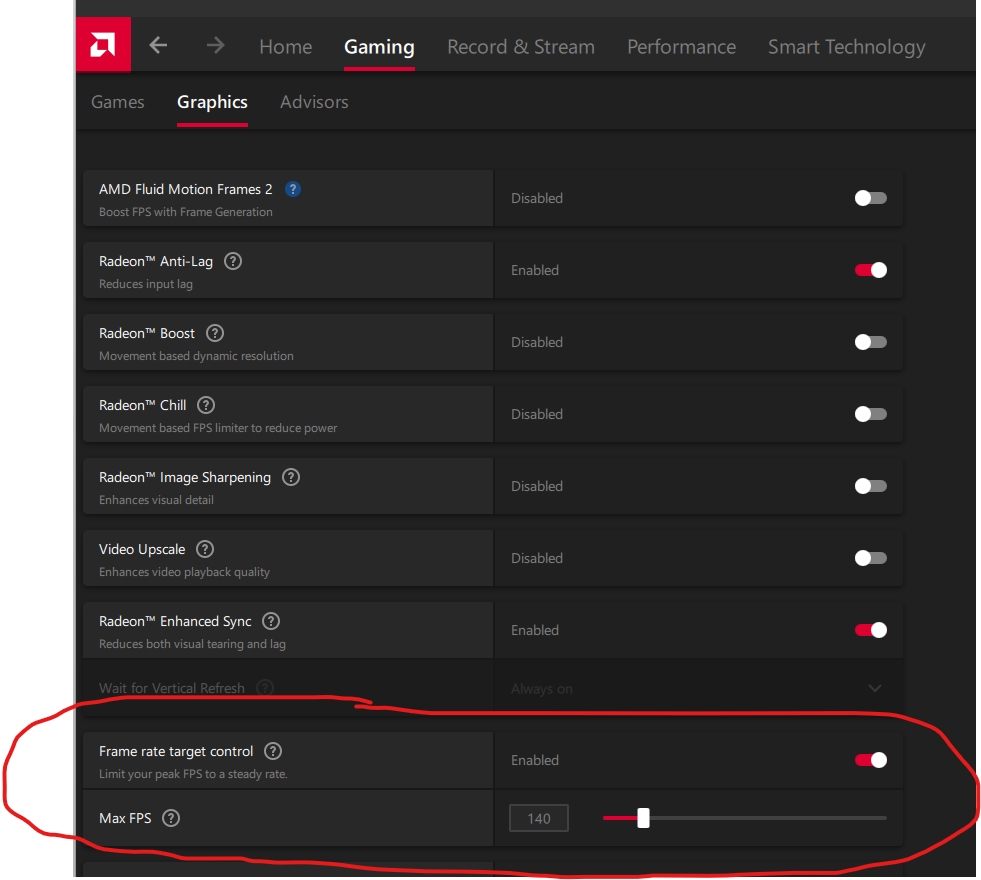Show help for Video Upscale
981x880 pixels.
(x=205, y=549)
